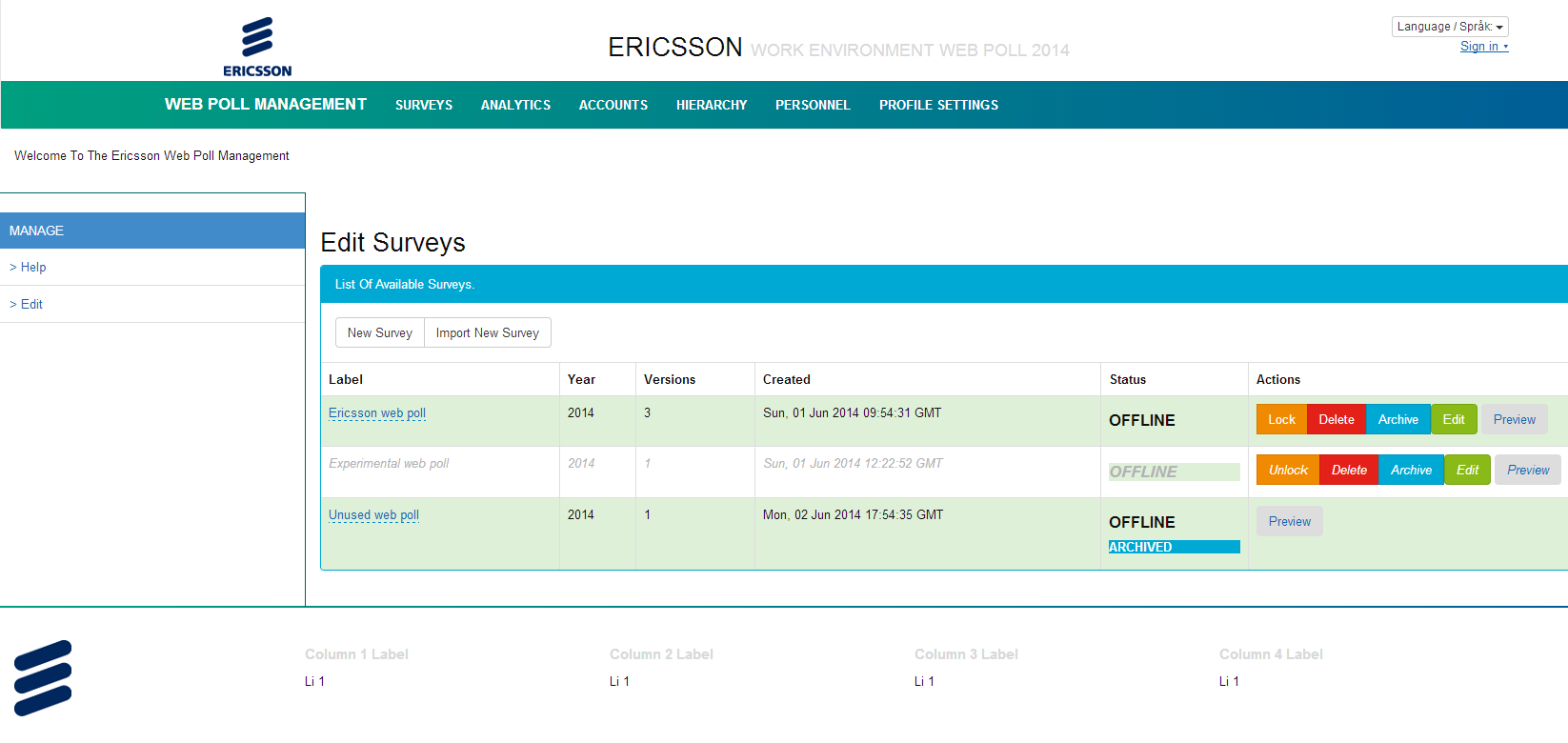Preview the Experimental web poll survey
Image resolution: width=1568 pixels, height=743 pixels.
click(x=1528, y=470)
